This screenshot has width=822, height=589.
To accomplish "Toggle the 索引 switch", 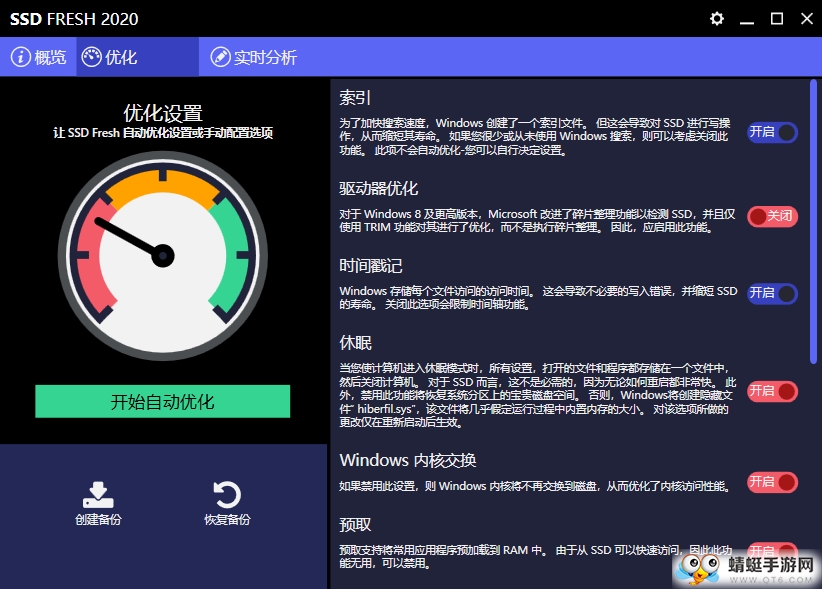I will tap(772, 132).
